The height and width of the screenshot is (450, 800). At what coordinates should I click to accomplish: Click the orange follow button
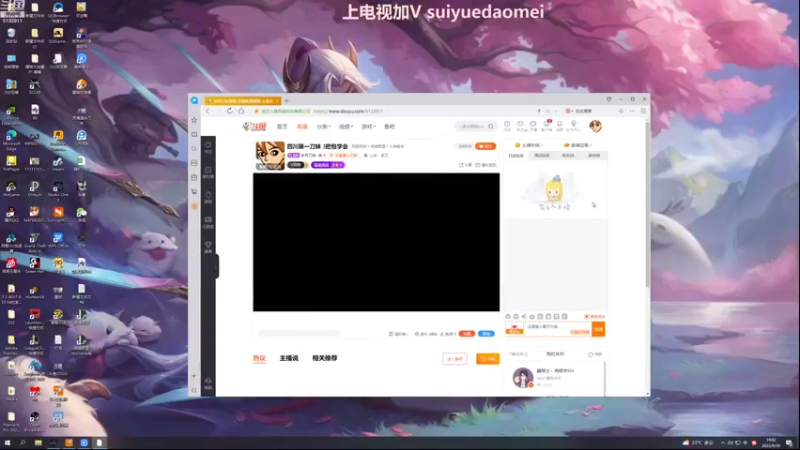coord(485,146)
